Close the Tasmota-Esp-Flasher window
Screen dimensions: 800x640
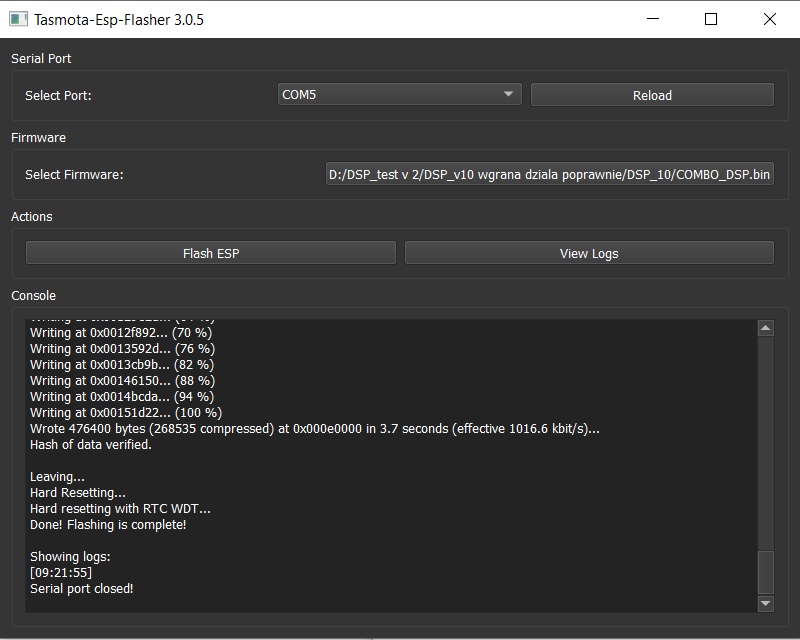point(769,19)
